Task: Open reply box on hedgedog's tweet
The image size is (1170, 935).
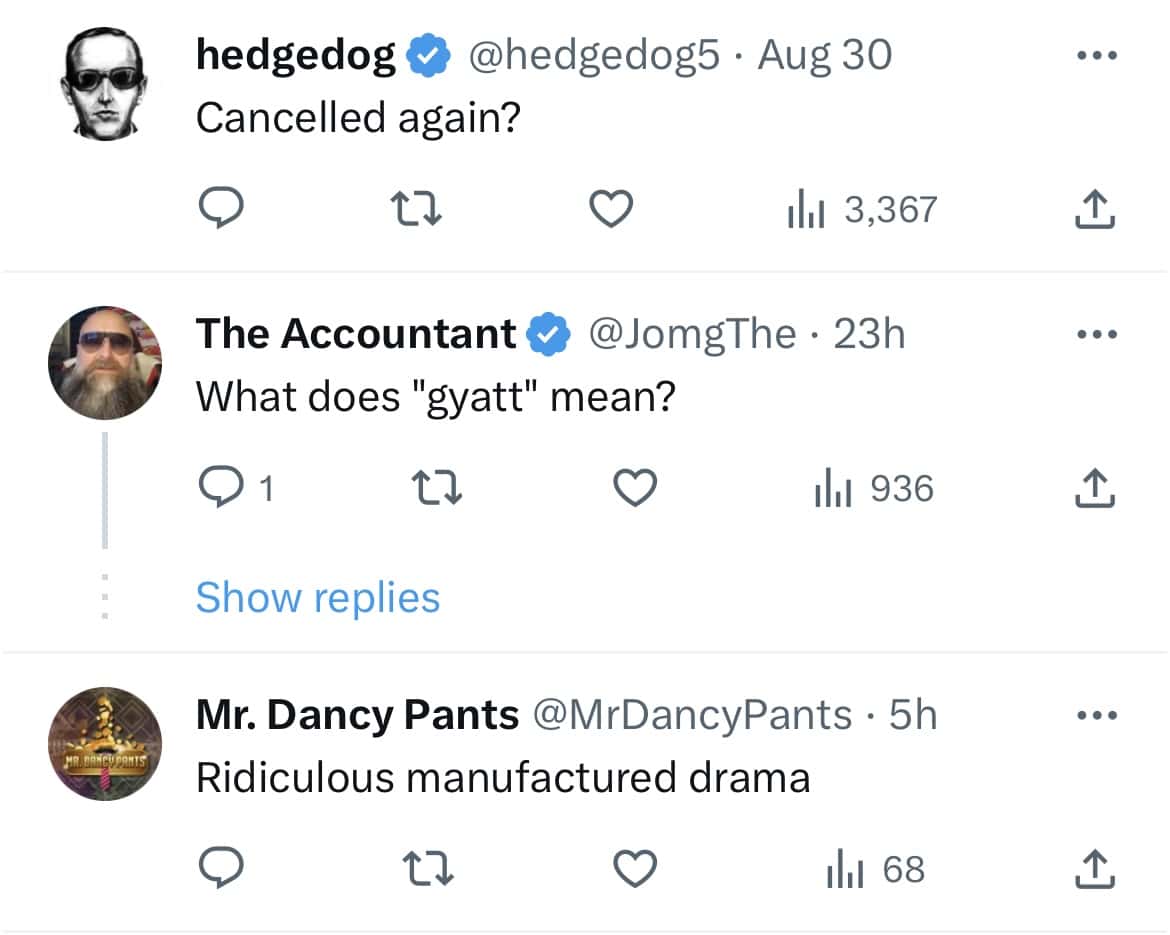Action: [x=222, y=209]
